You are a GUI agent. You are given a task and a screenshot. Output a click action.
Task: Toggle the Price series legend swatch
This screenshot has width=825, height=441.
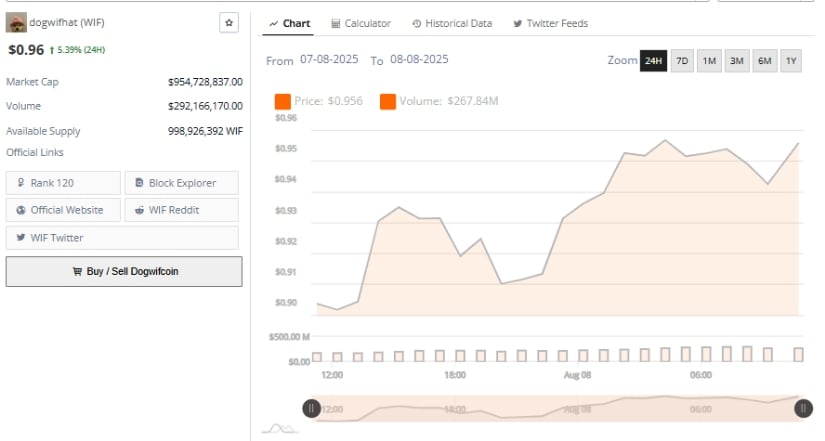tap(283, 102)
